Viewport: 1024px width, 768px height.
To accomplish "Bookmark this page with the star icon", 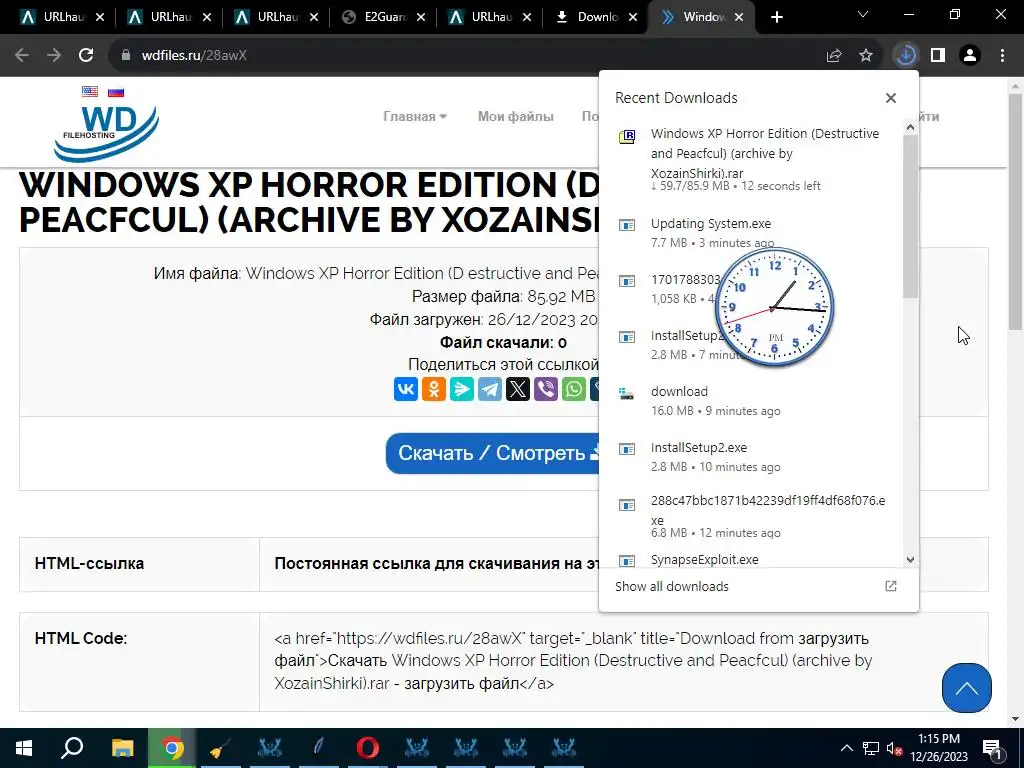I will (x=866, y=56).
